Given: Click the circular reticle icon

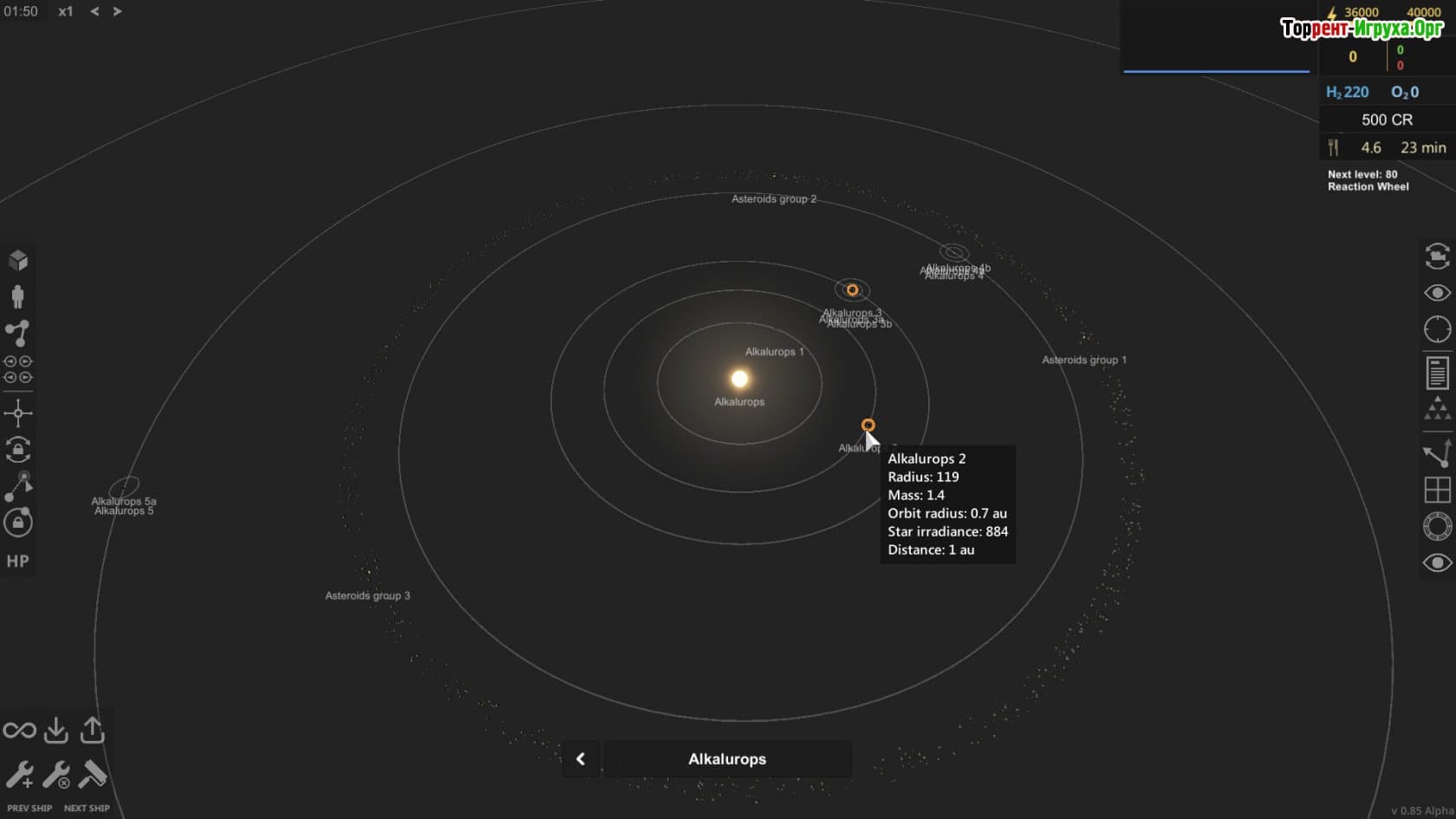Looking at the screenshot, I should click(1437, 329).
